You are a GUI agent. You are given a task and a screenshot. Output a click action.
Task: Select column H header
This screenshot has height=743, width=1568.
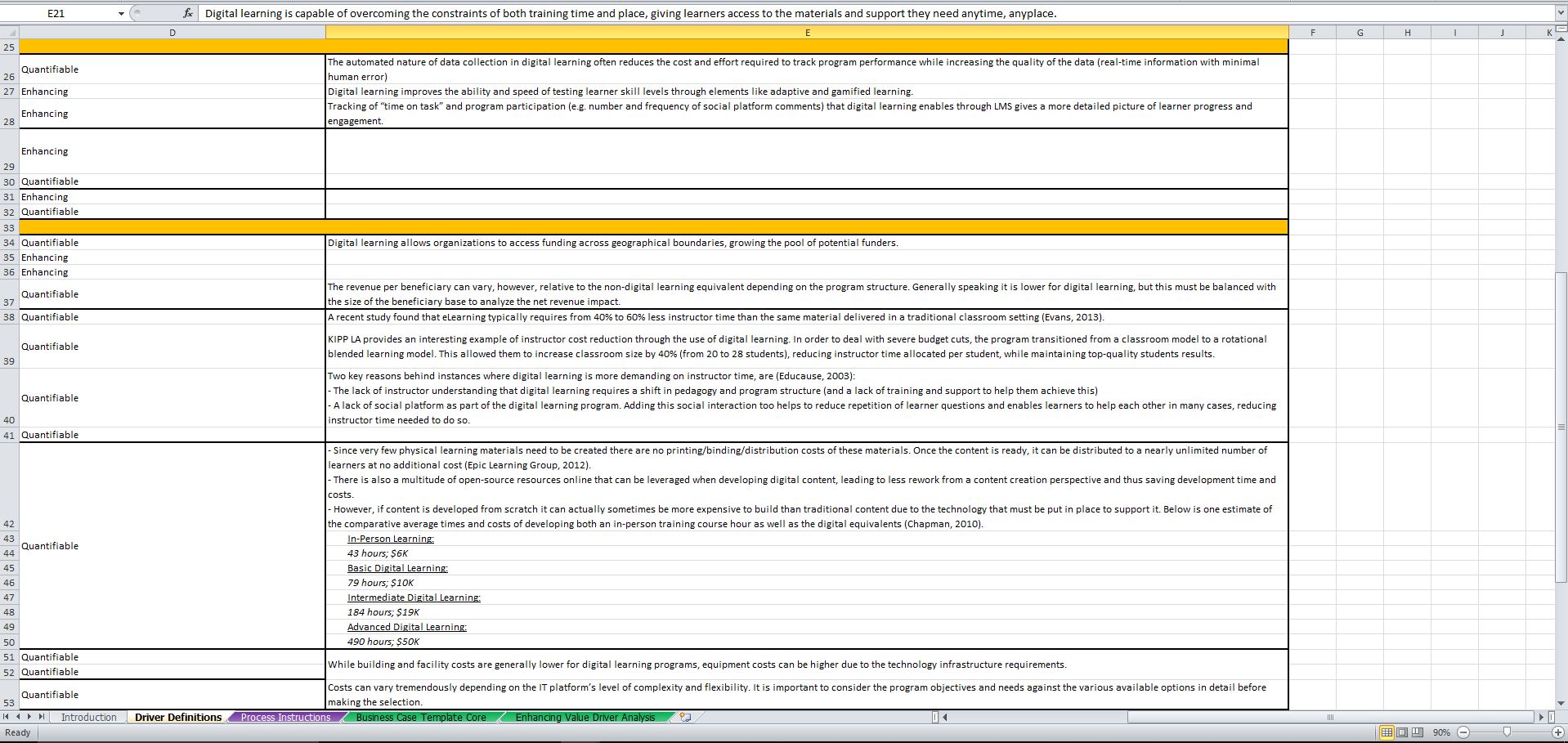pyautogui.click(x=1407, y=33)
